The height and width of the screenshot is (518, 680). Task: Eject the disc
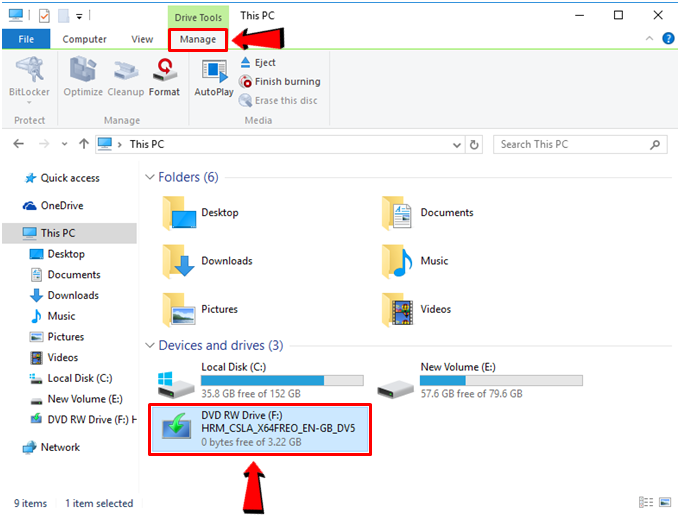coord(258,62)
